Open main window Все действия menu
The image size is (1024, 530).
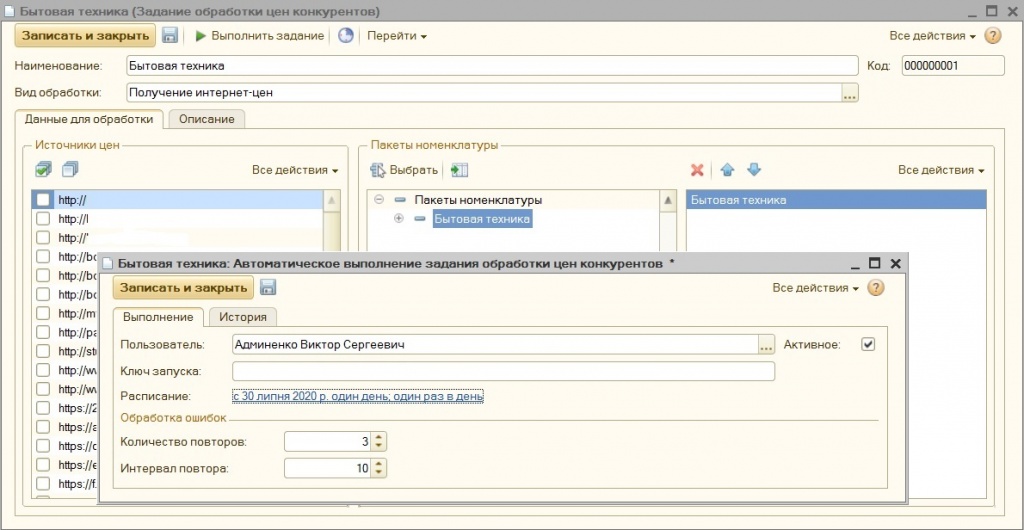[933, 36]
